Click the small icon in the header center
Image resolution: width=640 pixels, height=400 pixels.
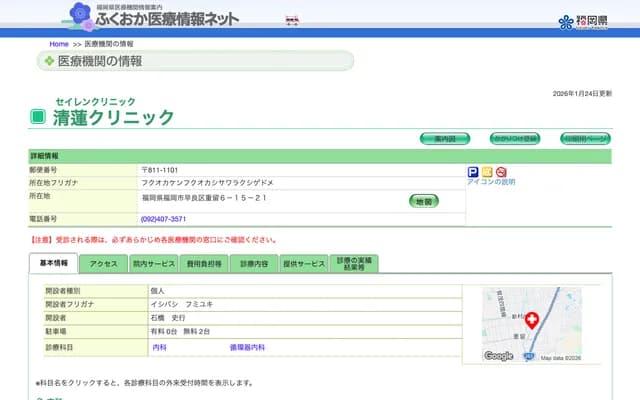tap(292, 20)
